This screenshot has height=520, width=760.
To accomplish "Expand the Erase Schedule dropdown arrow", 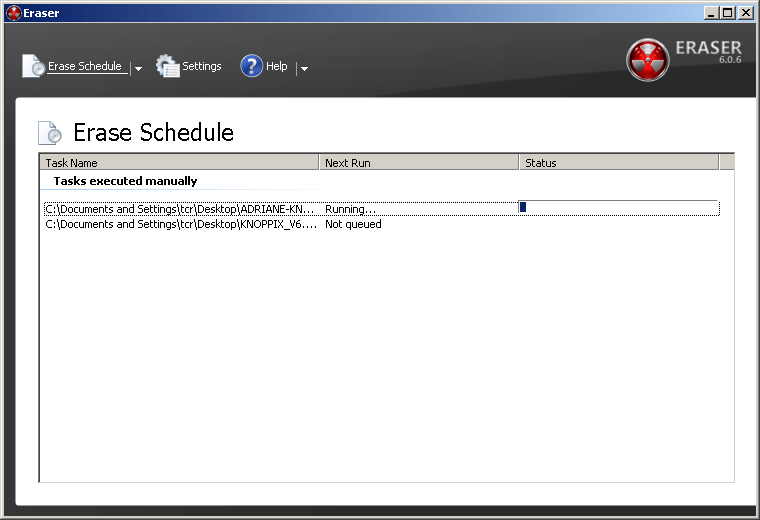I will (x=139, y=68).
